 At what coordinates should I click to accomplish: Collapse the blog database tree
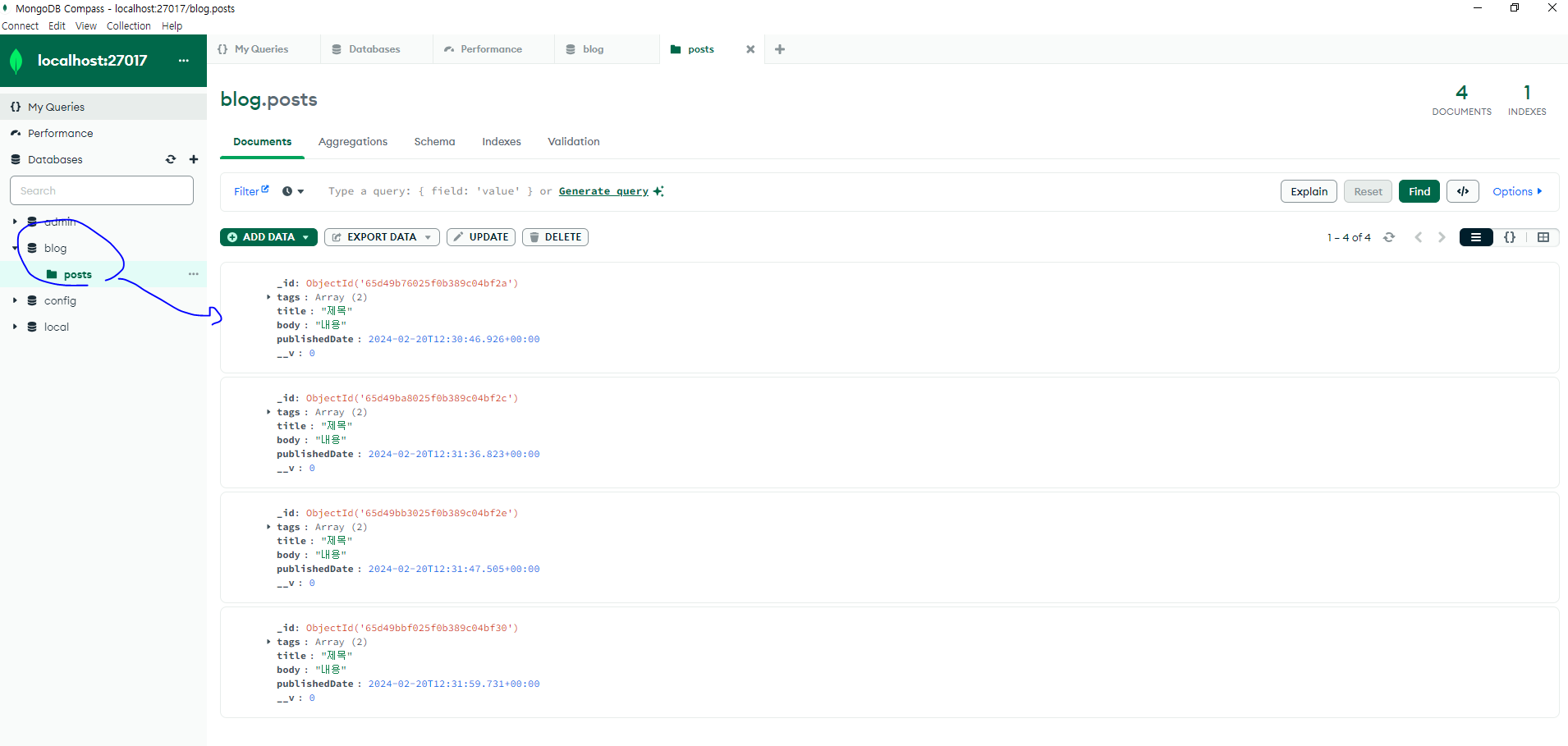15,248
